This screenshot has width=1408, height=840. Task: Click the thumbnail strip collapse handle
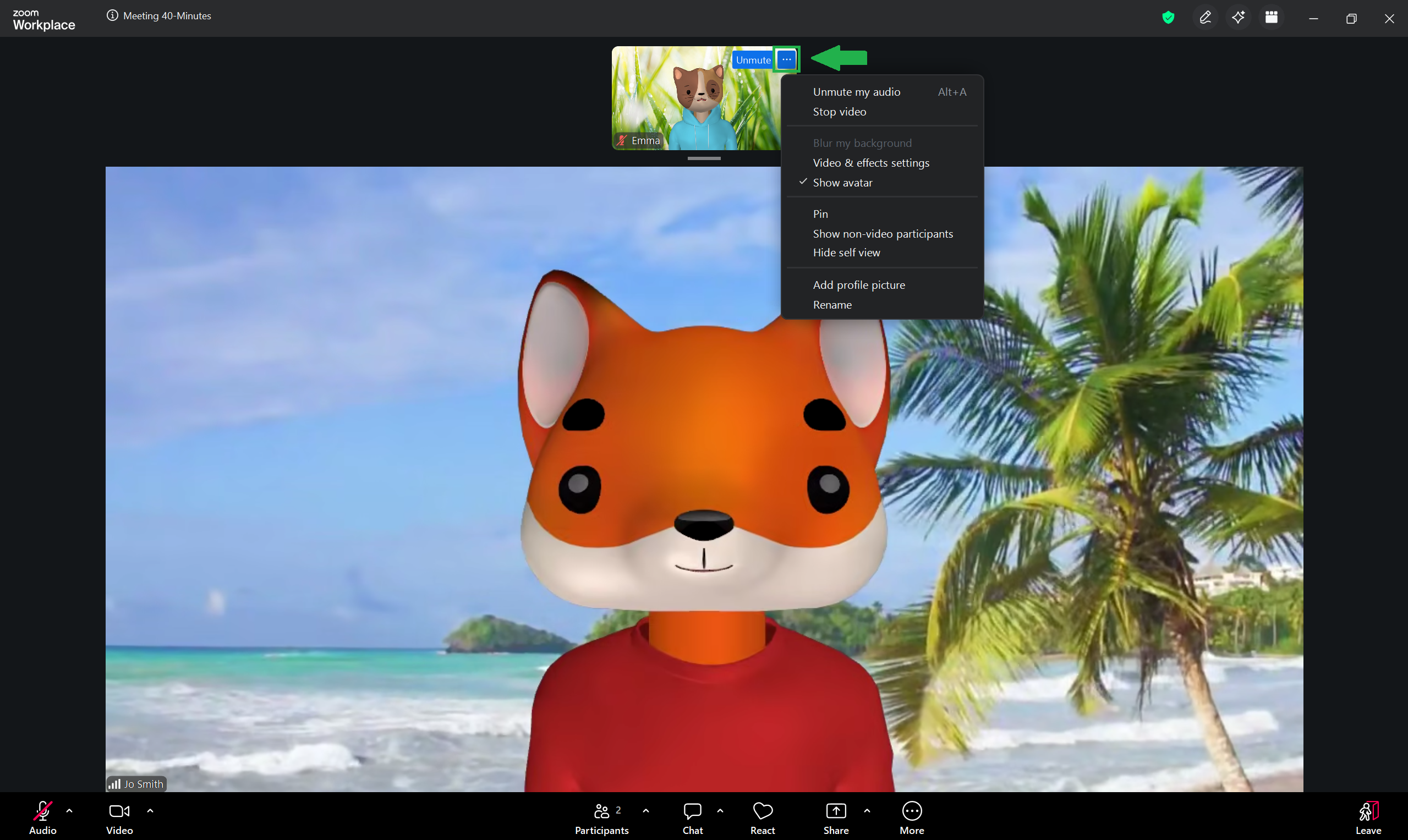pyautogui.click(x=704, y=158)
